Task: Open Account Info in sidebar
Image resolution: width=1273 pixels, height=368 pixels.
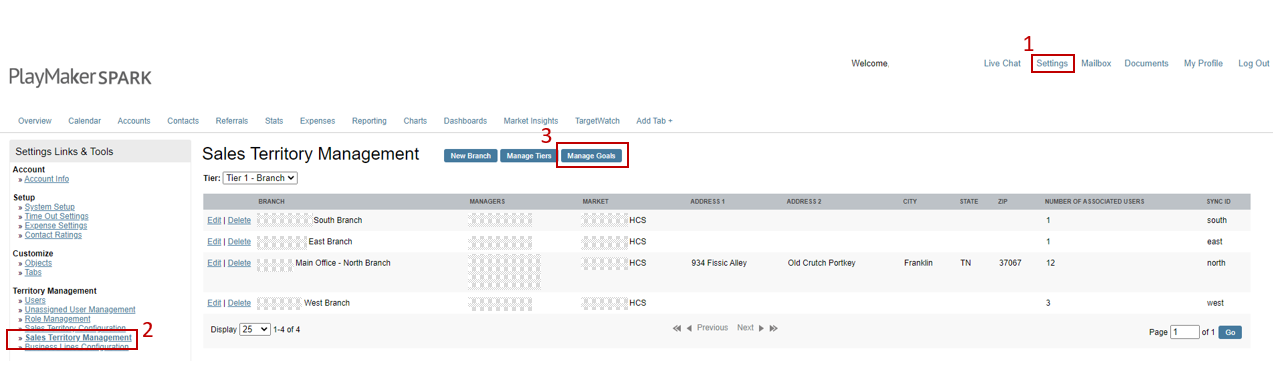Action: [x=47, y=179]
